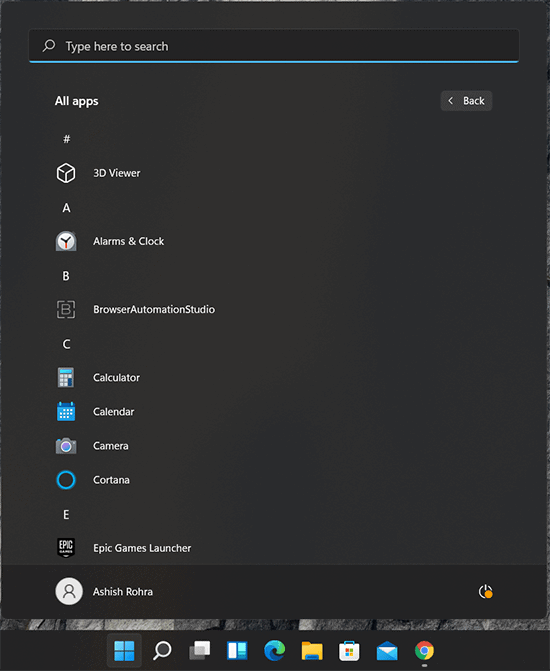Click the BrowserAutomationStudio icon
The image size is (550, 671).
point(66,309)
